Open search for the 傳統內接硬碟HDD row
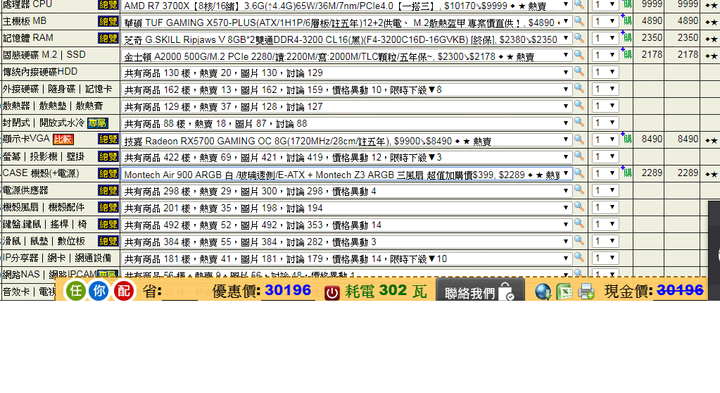This screenshot has height=393, width=720. click(x=579, y=72)
